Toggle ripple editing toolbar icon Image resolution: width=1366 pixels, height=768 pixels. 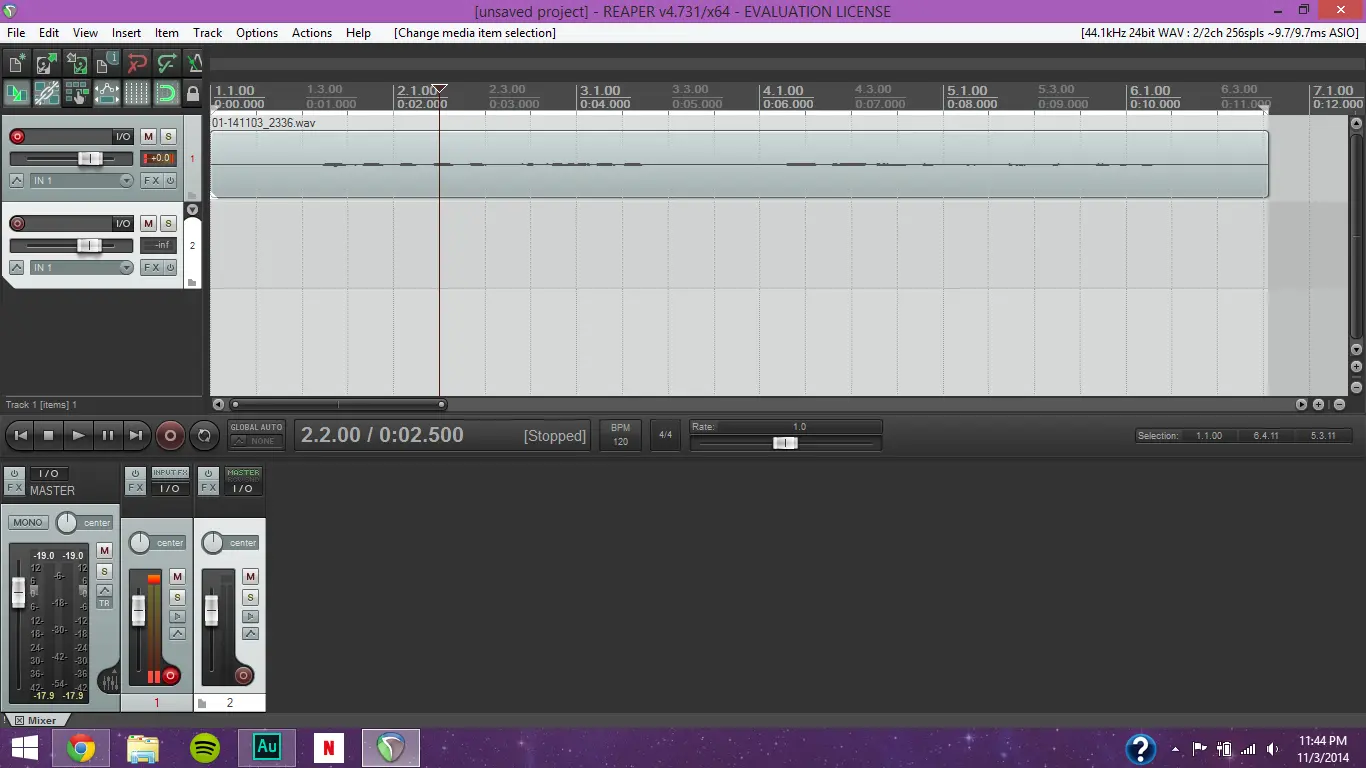[x=76, y=94]
